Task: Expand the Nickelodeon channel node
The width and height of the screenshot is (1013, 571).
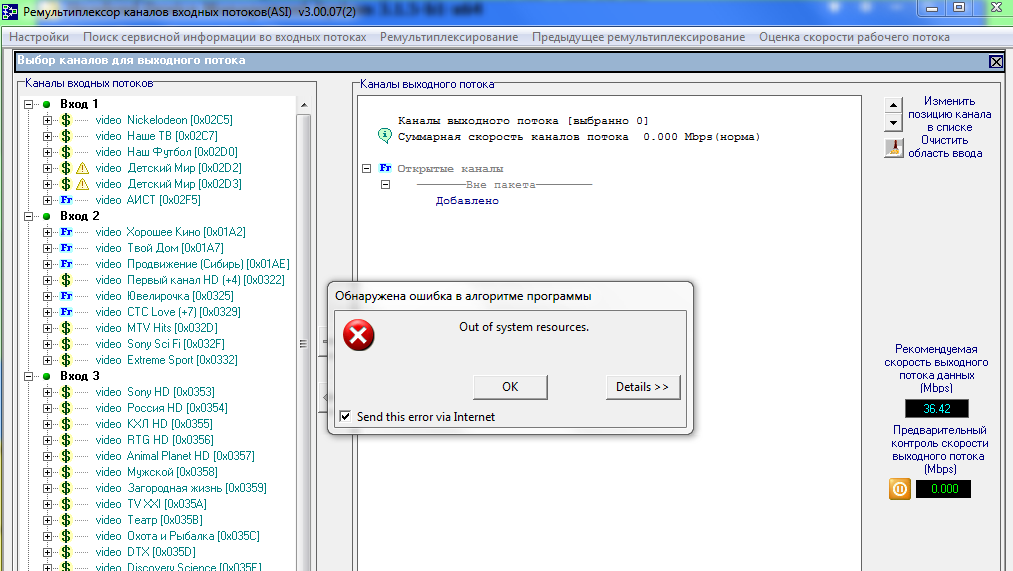Action: 47,120
